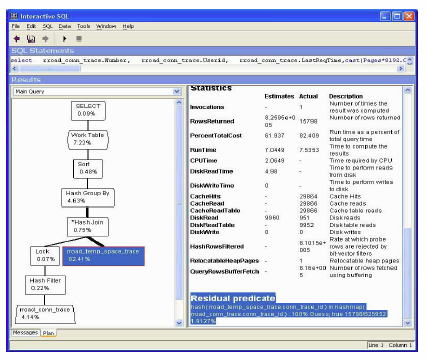
Task: Select the Hash Filter plan node
Action: [x=45, y=284]
